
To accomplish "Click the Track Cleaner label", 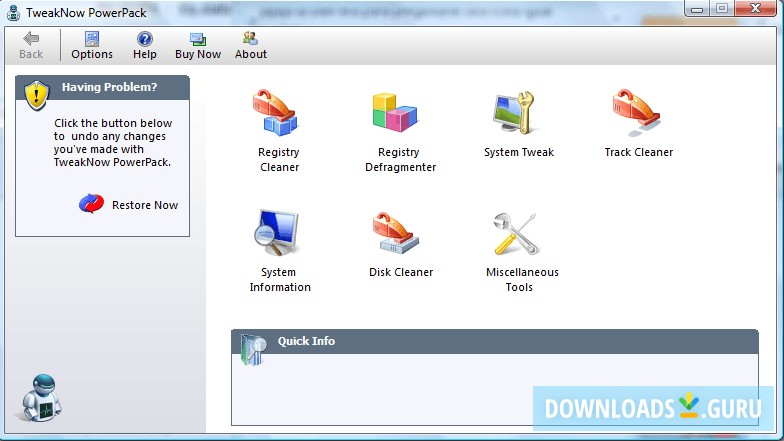I will (638, 152).
